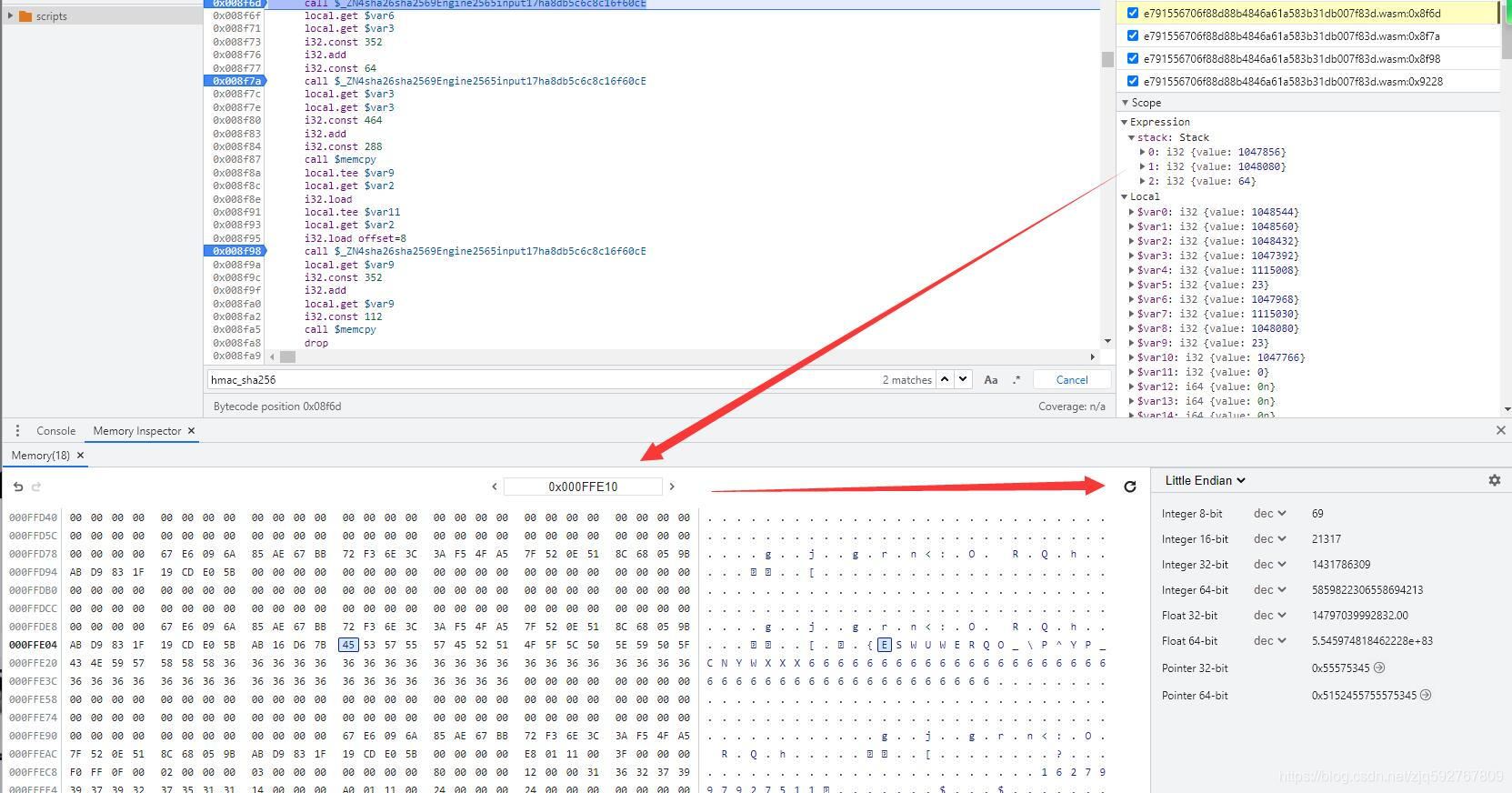
Task: Close the bottom drawer panel
Action: pyautogui.click(x=1500, y=430)
